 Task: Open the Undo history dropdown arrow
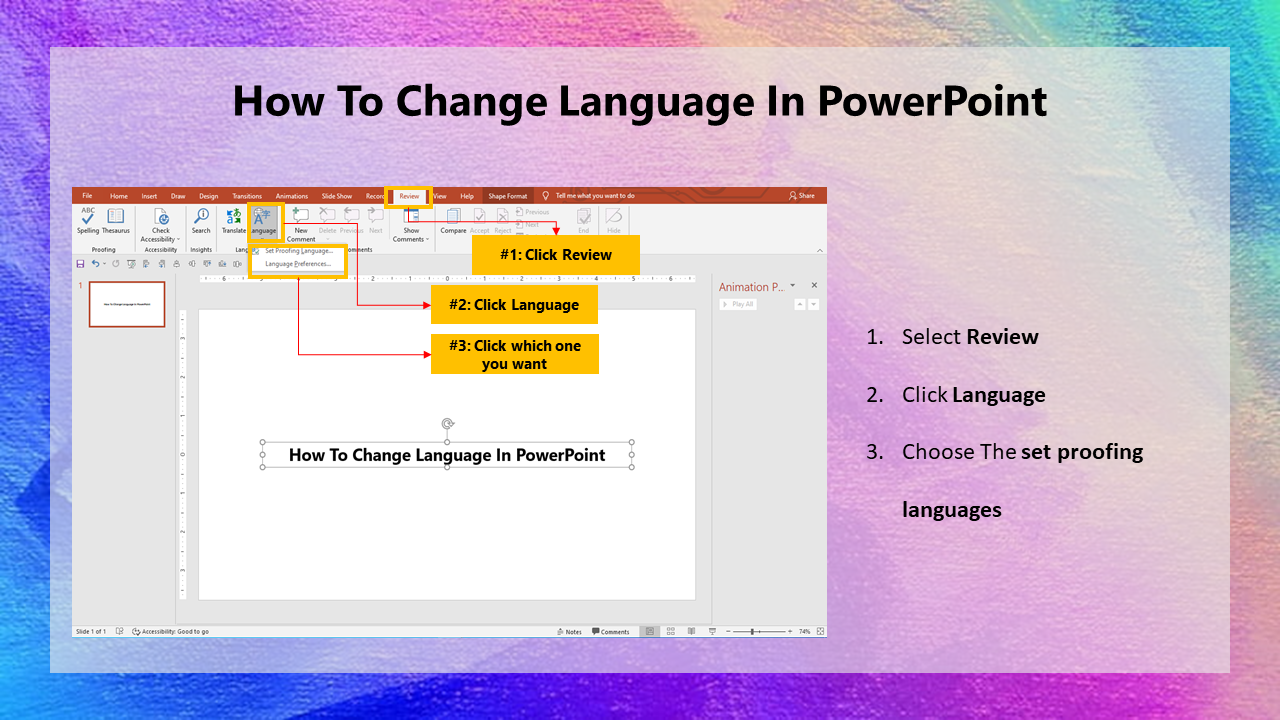[105, 264]
